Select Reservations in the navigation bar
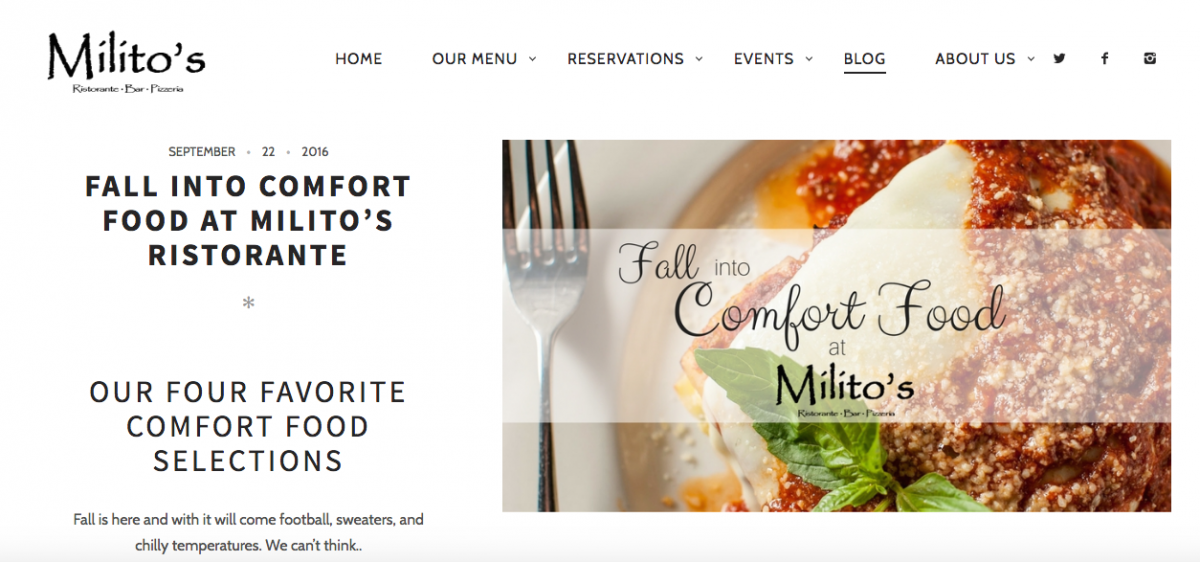Viewport: 1200px width, 562px height. [625, 59]
